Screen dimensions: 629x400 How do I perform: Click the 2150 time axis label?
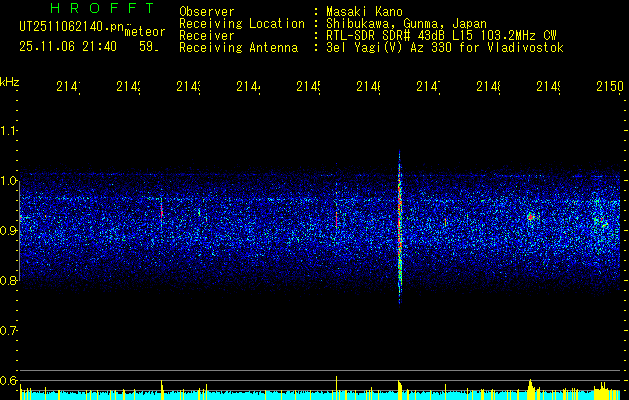[610, 86]
